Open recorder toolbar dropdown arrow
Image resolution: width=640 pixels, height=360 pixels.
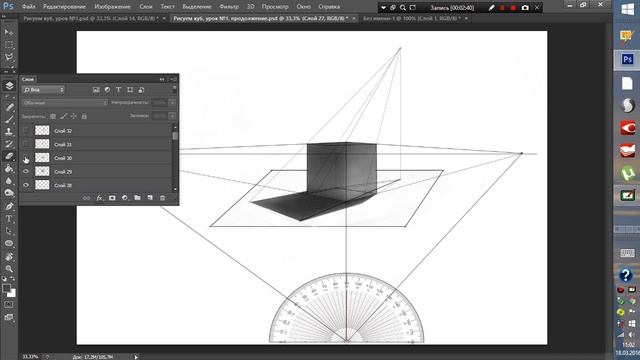[383, 8]
